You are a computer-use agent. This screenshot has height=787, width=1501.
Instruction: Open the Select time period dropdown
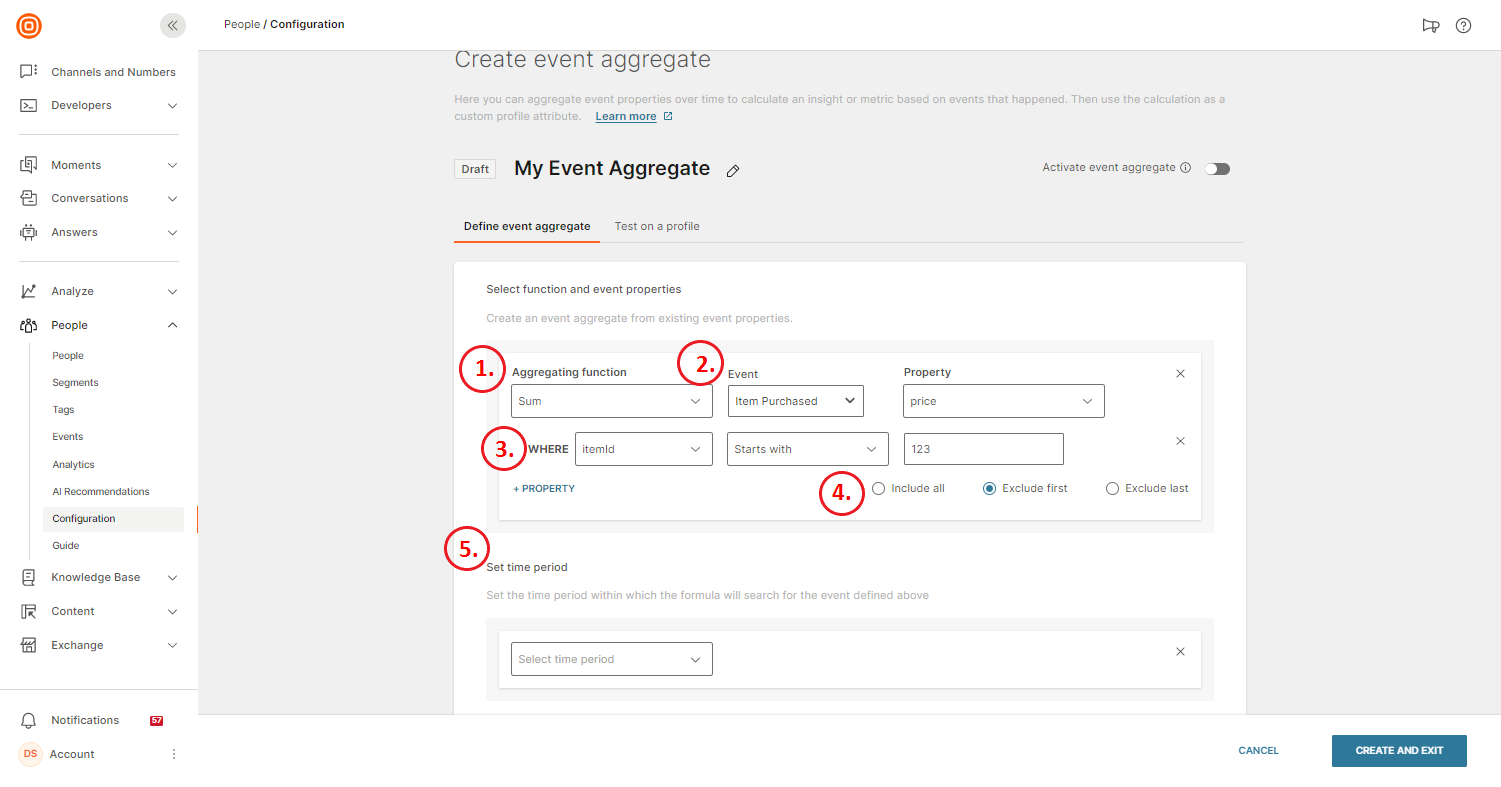pyautogui.click(x=611, y=659)
